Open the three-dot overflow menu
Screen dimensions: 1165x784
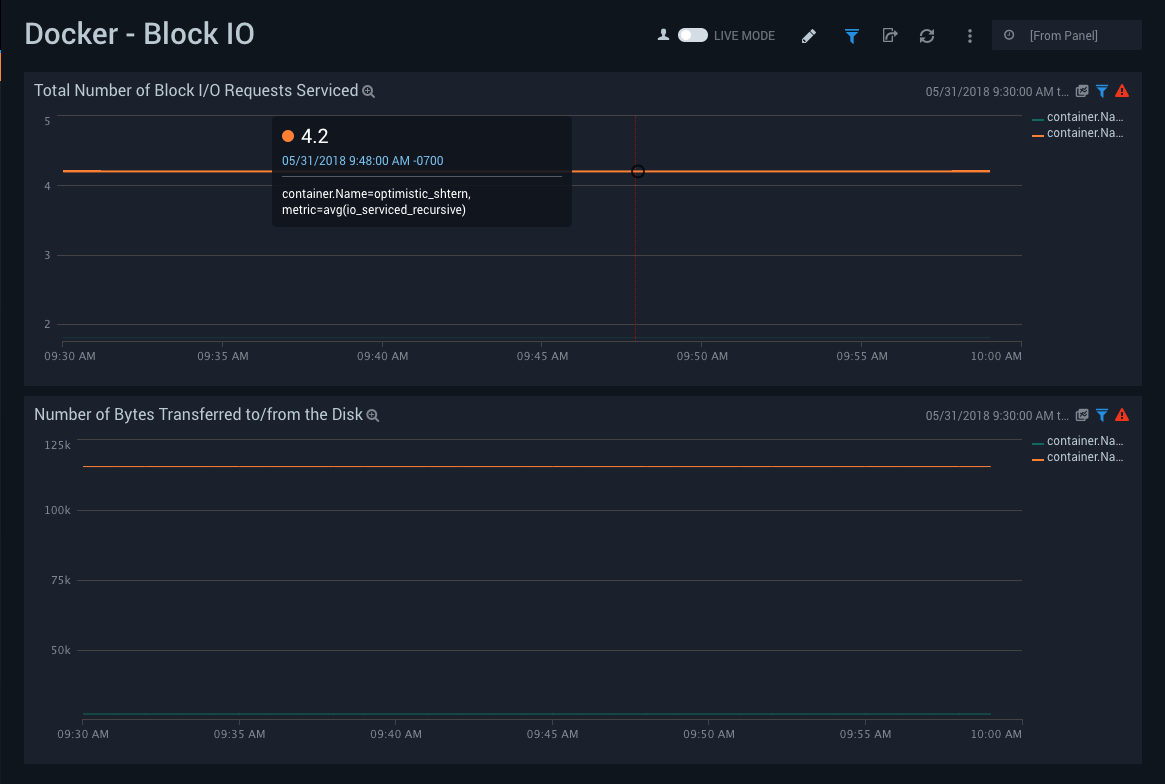click(969, 35)
